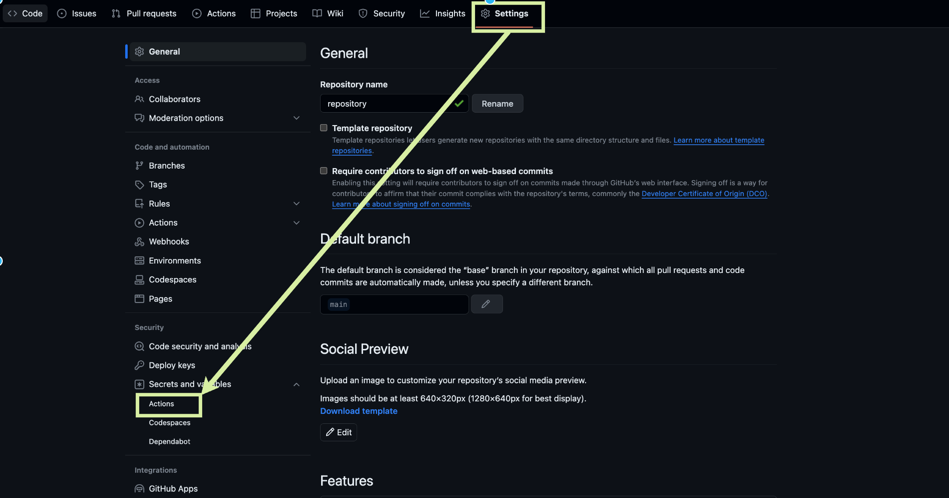Click the GitHub Apps icon
949x498 pixels.
point(139,488)
